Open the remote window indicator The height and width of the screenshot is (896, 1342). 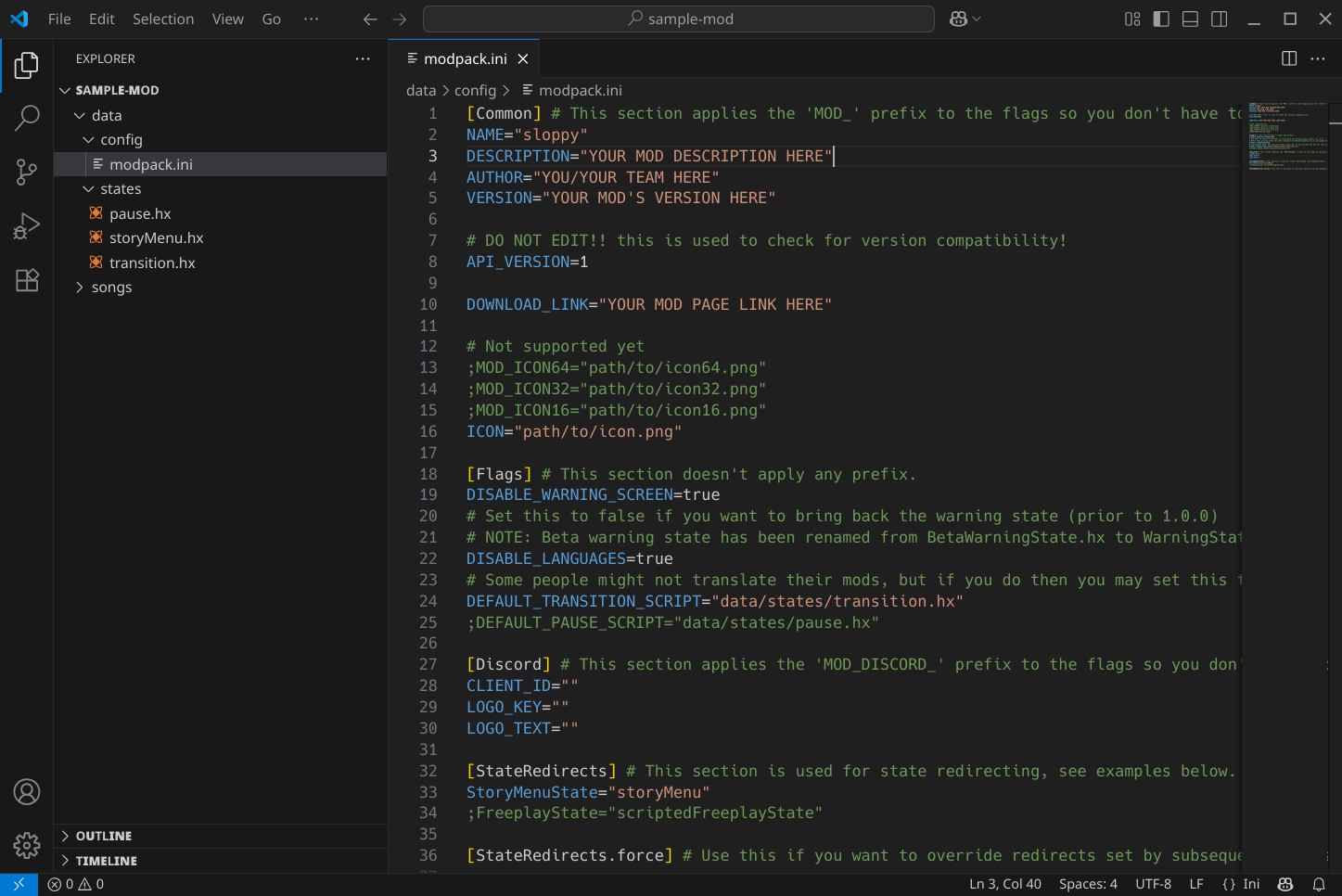(19, 884)
